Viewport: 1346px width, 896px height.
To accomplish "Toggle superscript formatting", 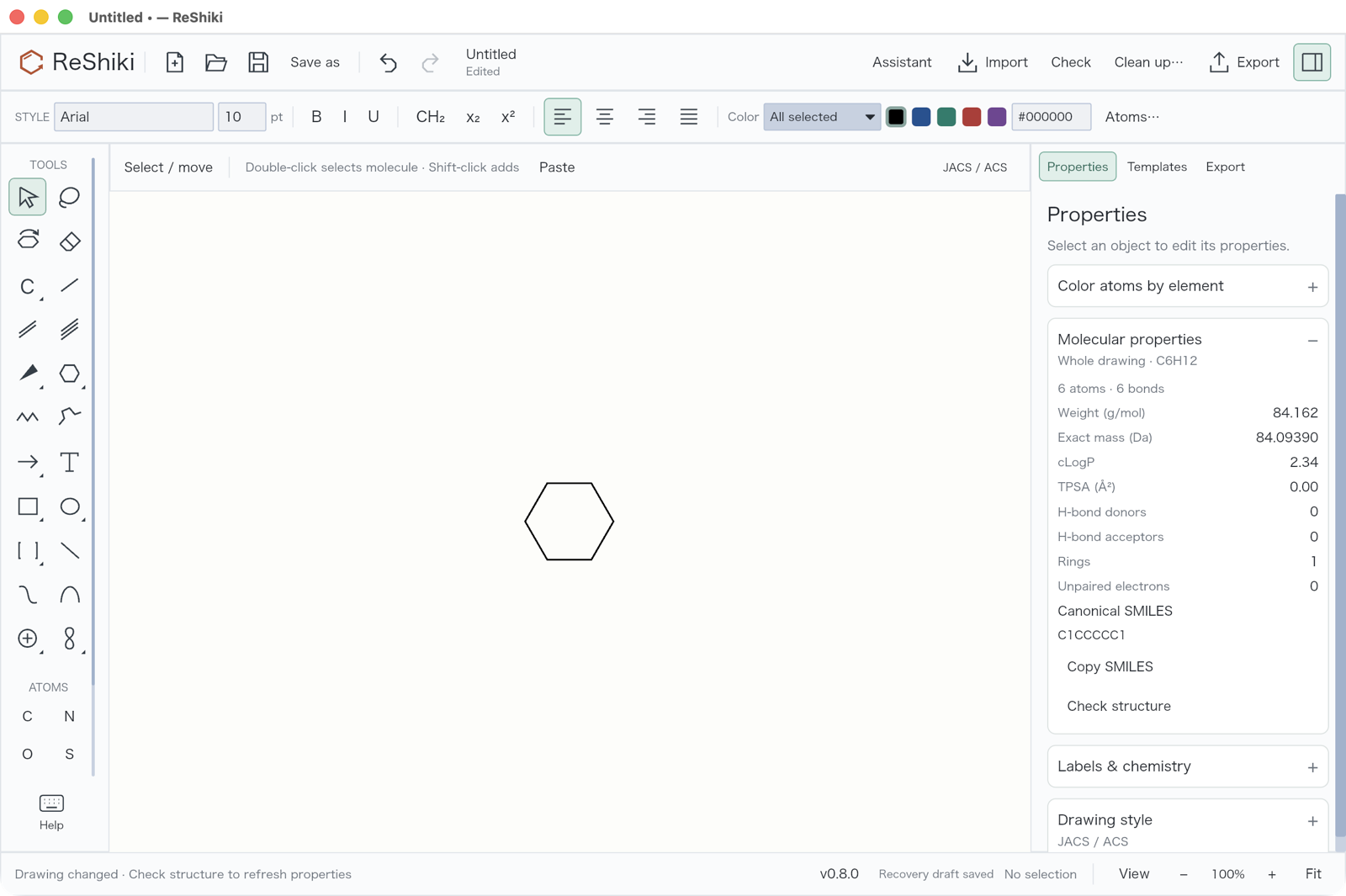I will (x=508, y=117).
